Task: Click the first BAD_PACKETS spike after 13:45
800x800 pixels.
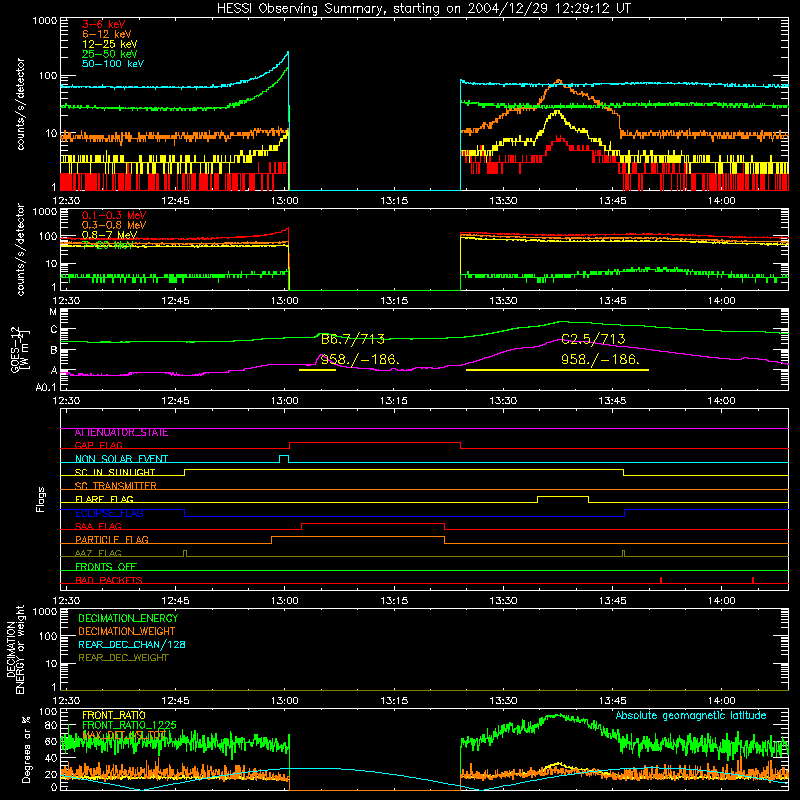Action: tap(661, 580)
